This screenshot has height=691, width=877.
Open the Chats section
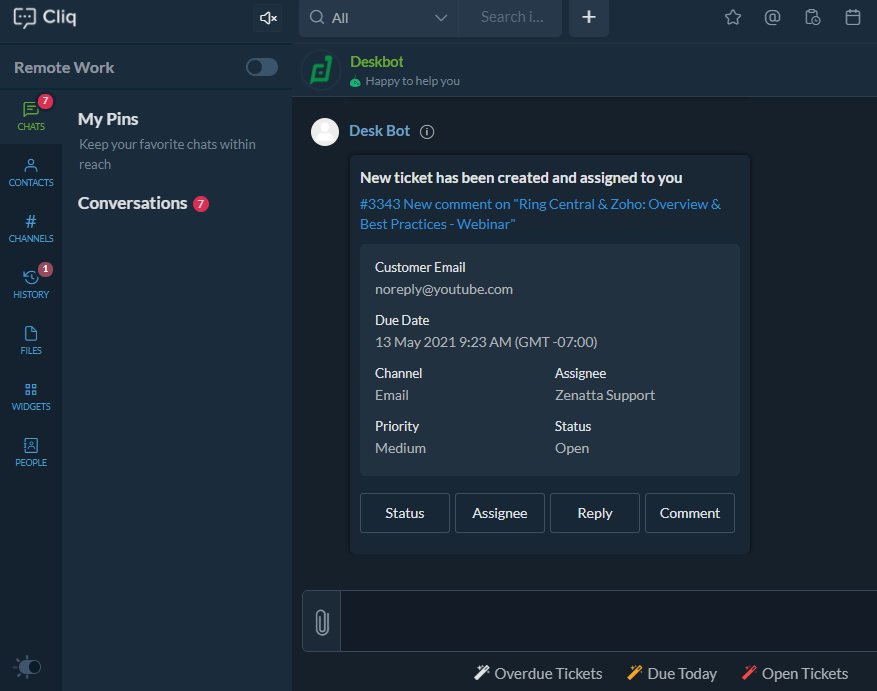click(x=31, y=116)
